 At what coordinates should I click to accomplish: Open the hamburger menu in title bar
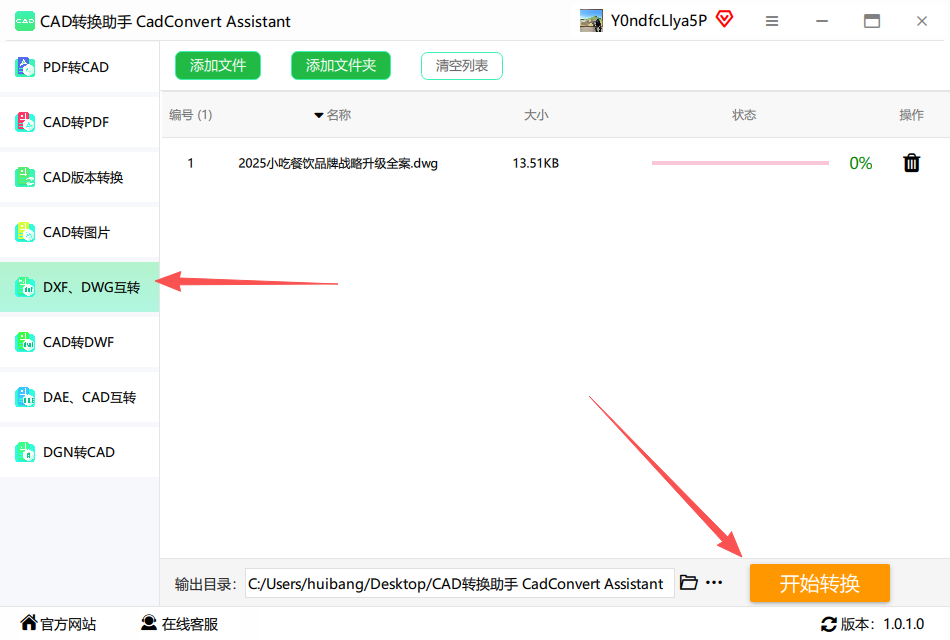coord(772,21)
